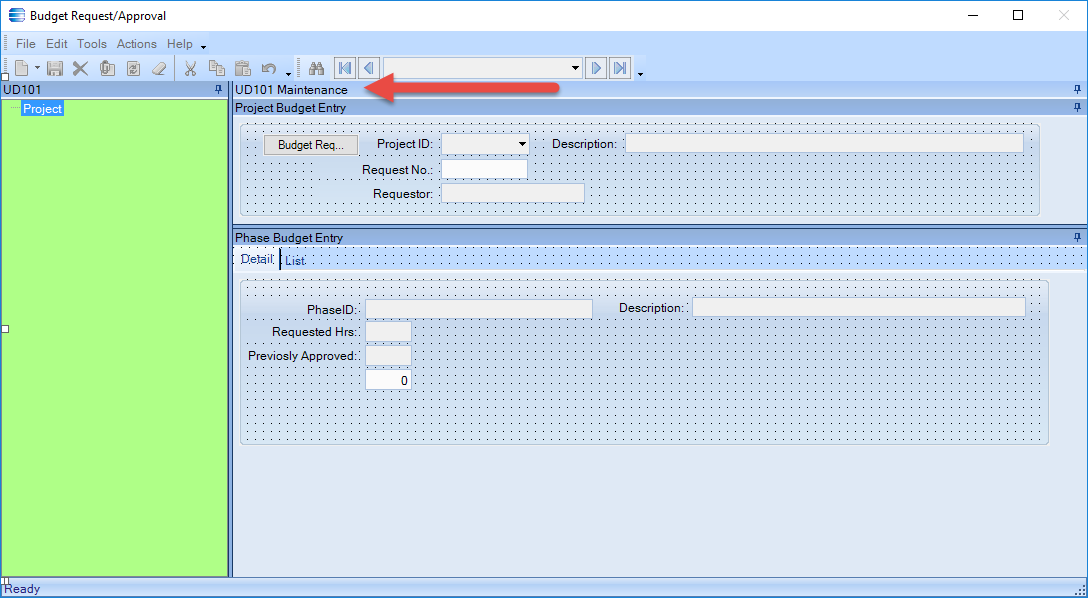This screenshot has width=1088, height=598.
Task: Click the Requested Hrs field
Action: pos(389,332)
